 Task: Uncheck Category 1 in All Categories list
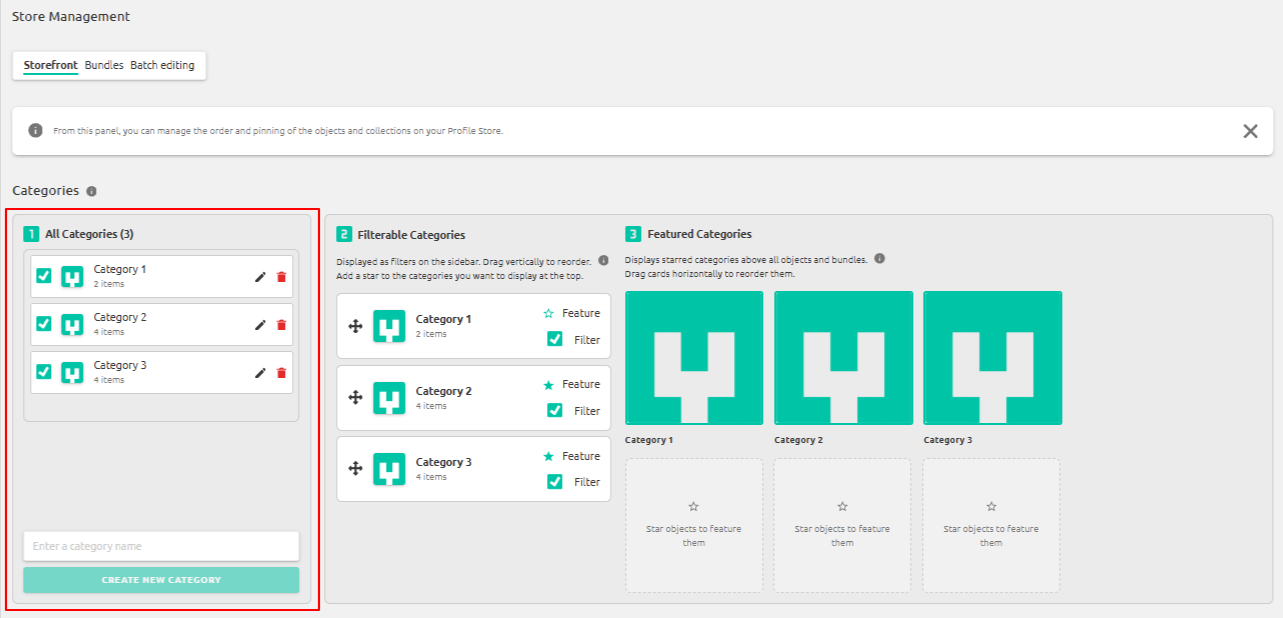[x=44, y=276]
